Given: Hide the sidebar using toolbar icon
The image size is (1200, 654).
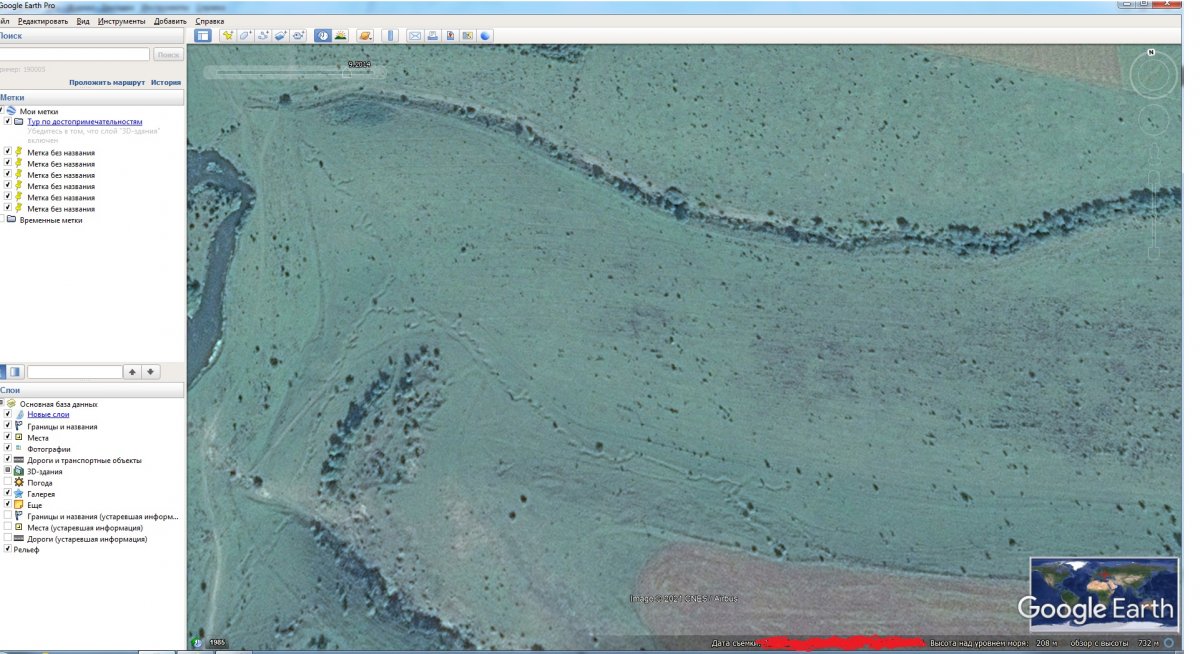Looking at the screenshot, I should (x=203, y=36).
